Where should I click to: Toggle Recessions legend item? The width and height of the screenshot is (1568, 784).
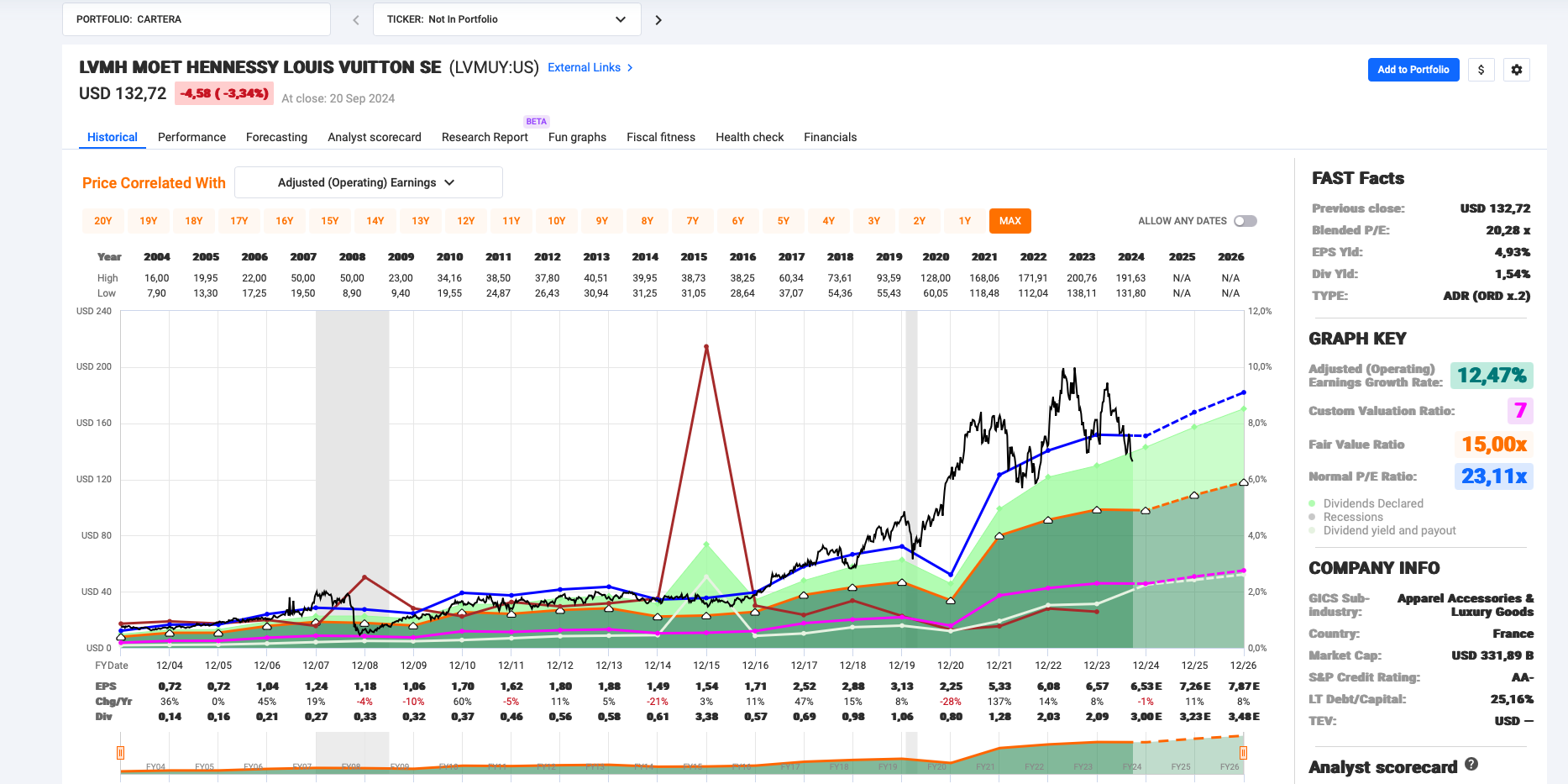click(1345, 517)
